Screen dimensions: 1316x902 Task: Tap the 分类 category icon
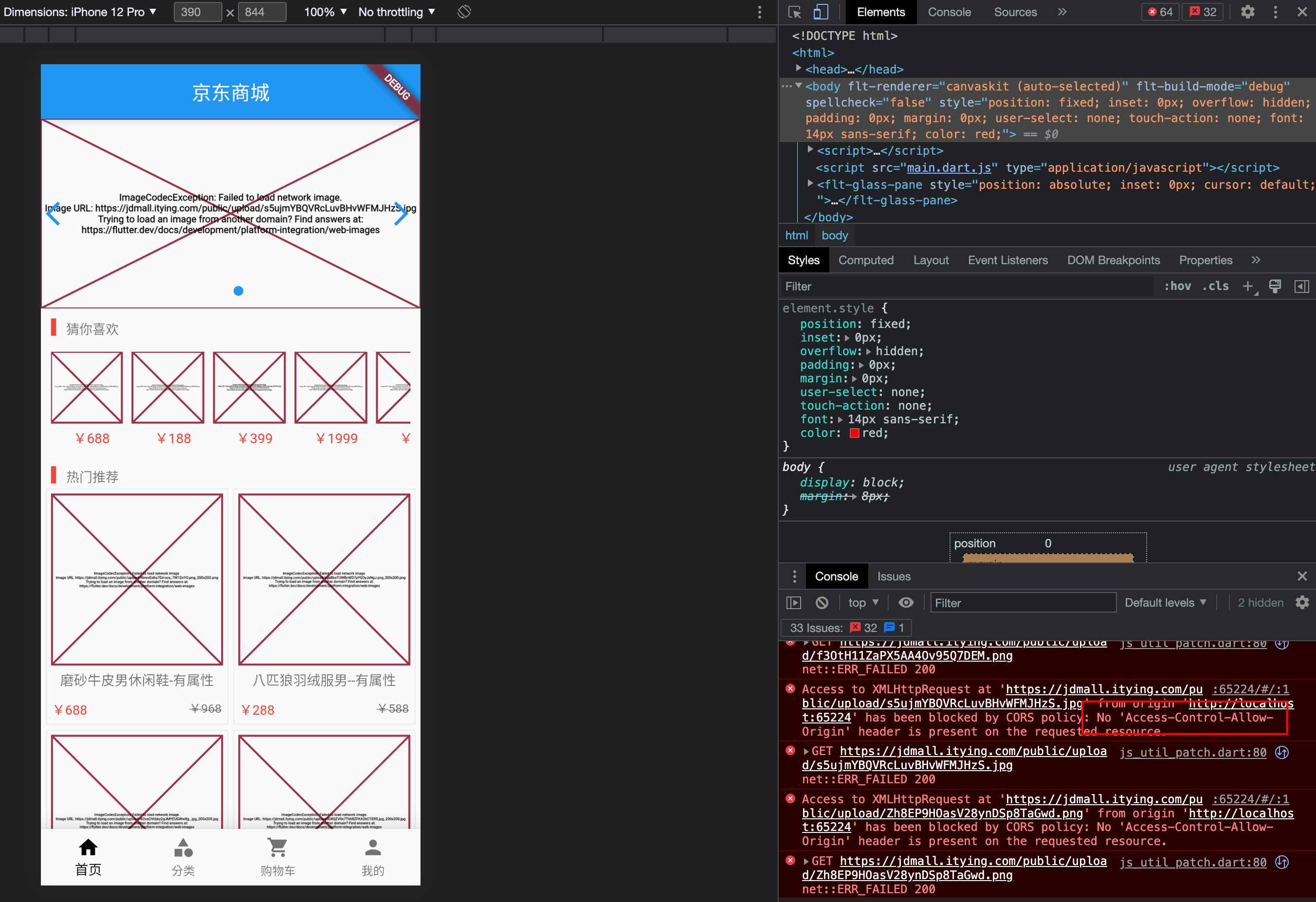coord(183,848)
